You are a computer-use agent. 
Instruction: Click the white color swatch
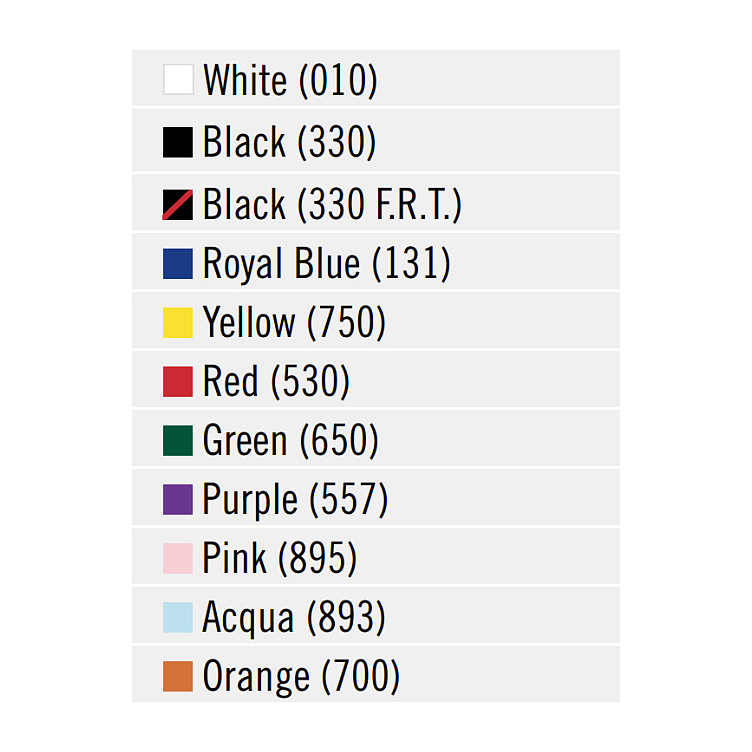(178, 80)
